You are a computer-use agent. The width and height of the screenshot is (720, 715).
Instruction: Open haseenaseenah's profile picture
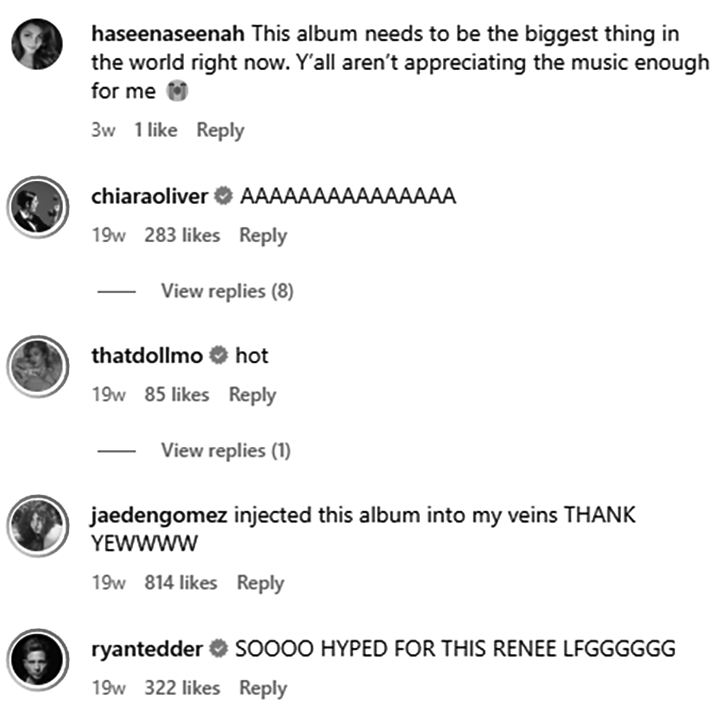[x=37, y=44]
